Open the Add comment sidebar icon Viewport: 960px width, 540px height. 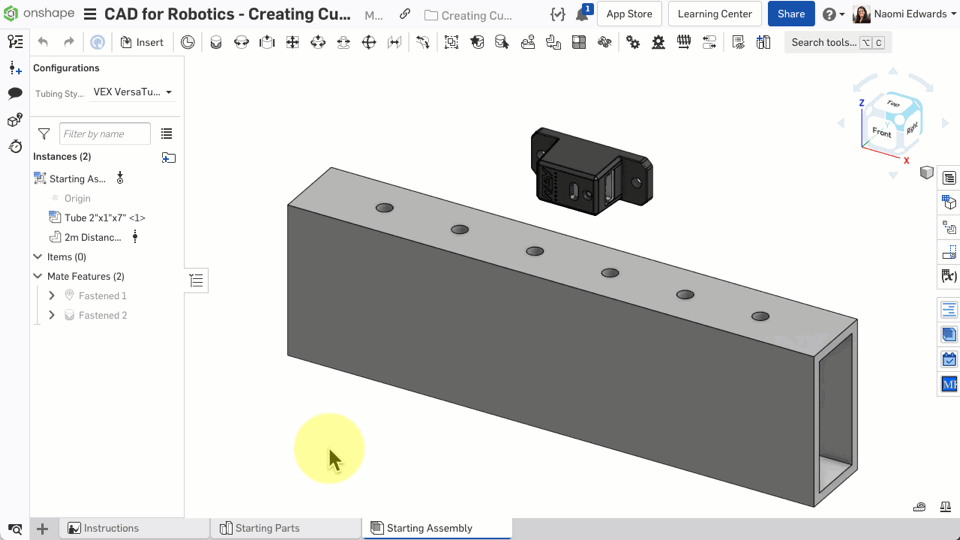pyautogui.click(x=15, y=93)
